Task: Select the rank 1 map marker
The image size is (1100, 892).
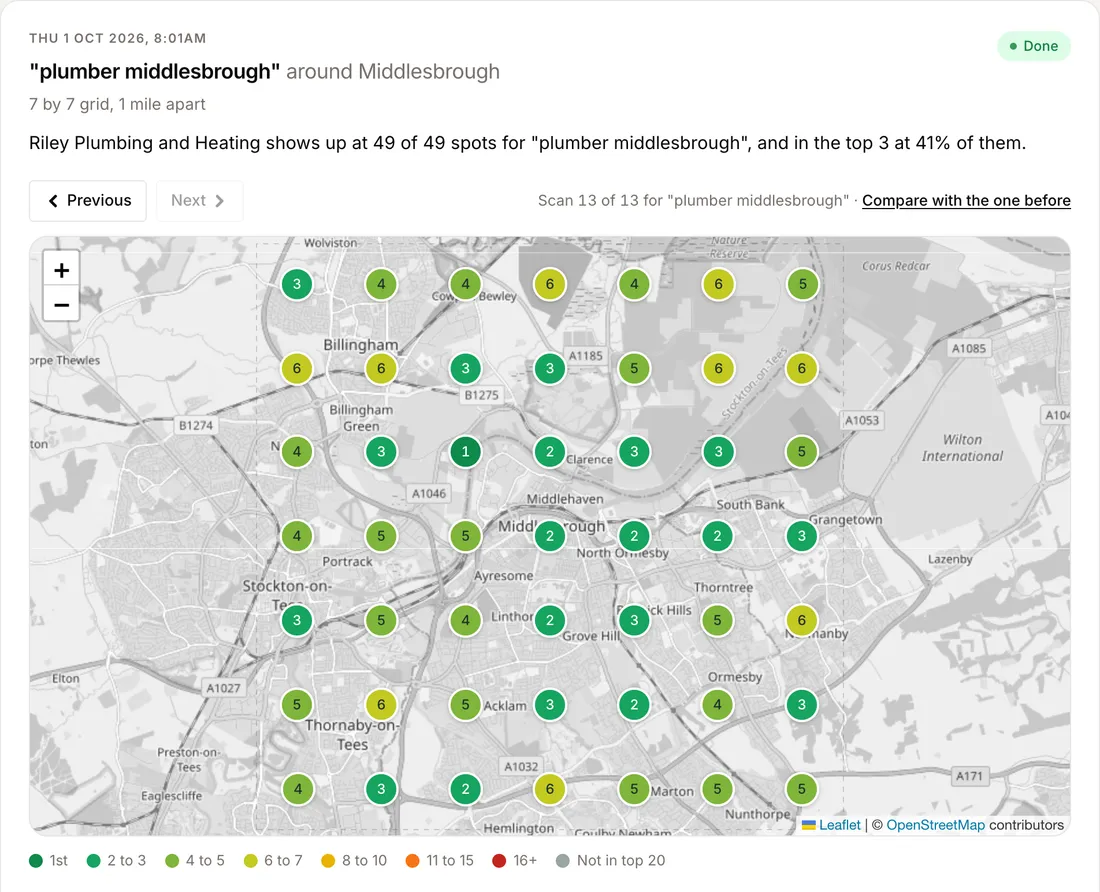Action: click(465, 452)
